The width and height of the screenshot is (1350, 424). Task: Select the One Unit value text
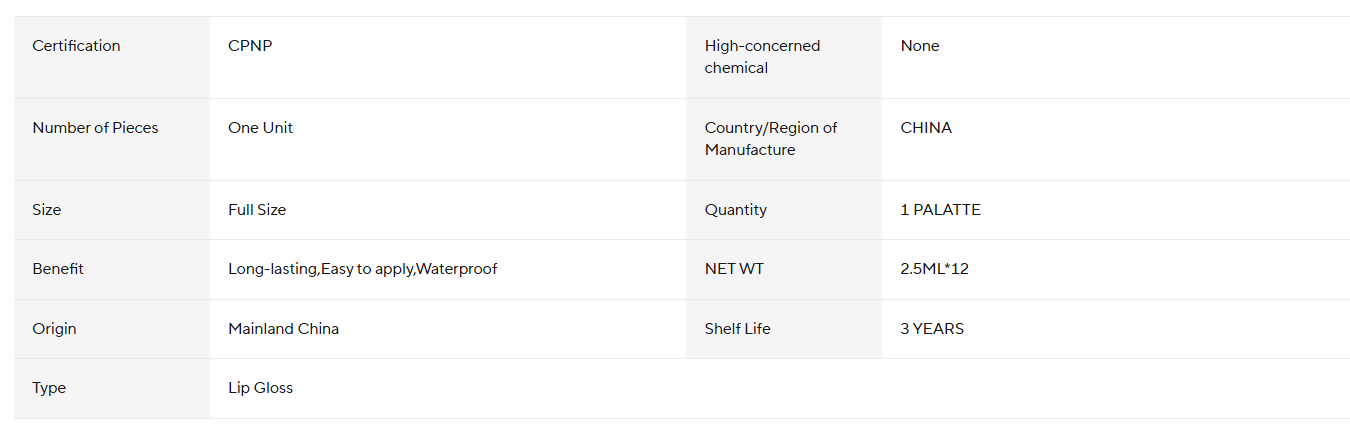[x=260, y=128]
